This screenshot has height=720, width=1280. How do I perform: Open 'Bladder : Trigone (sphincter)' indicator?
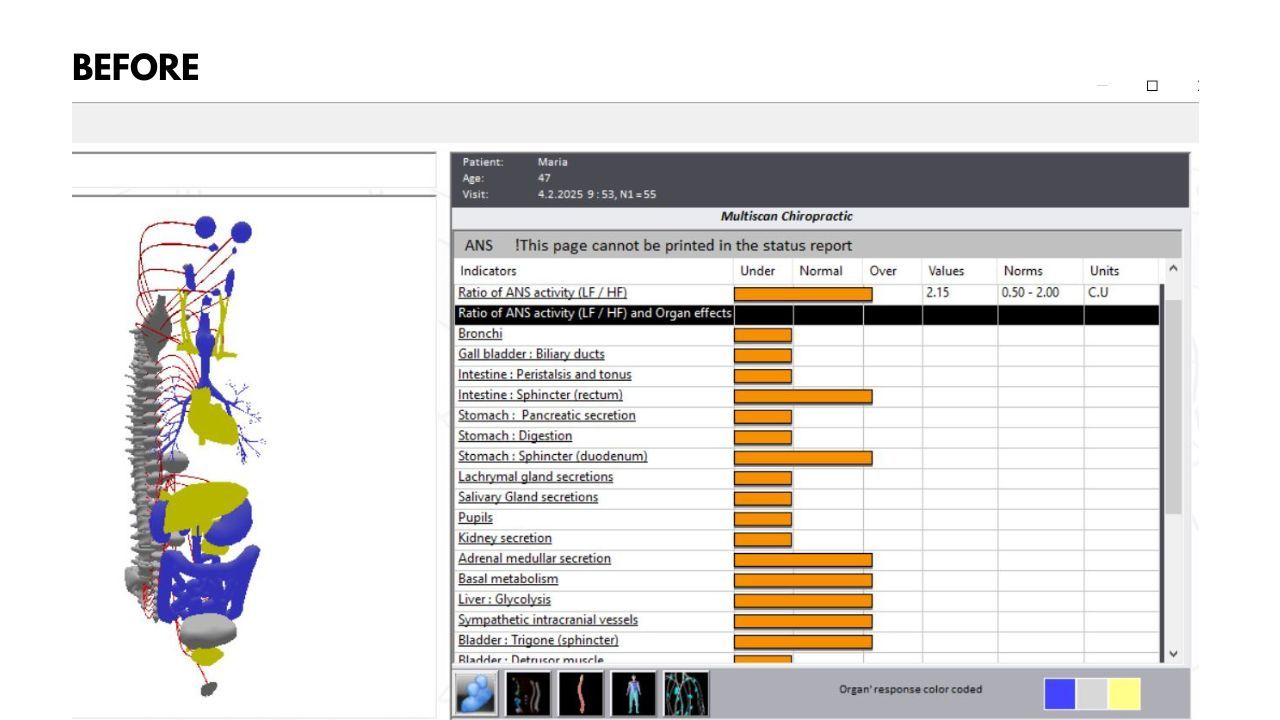click(538, 640)
